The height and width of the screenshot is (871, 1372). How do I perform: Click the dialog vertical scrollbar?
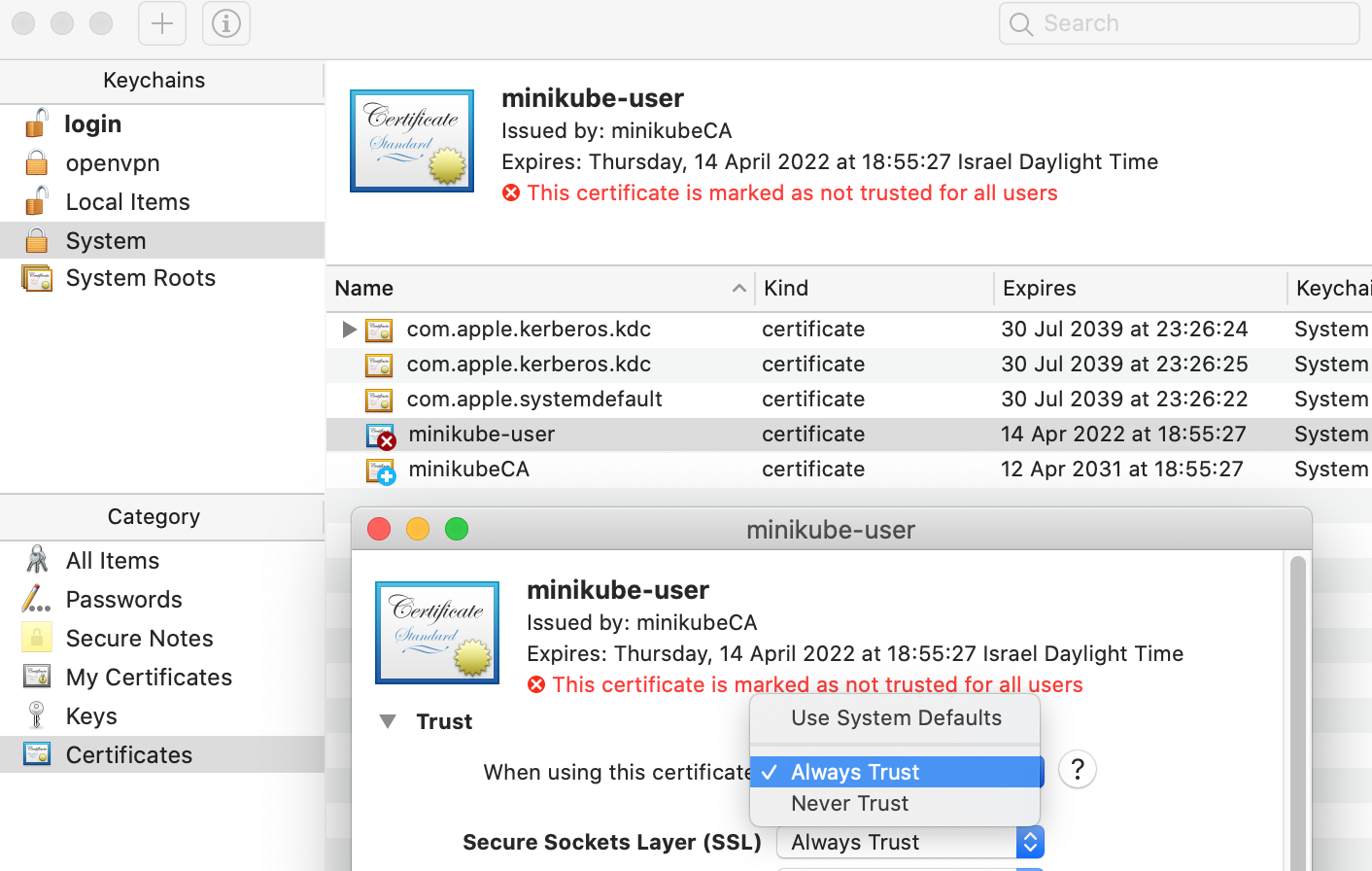1298,713
